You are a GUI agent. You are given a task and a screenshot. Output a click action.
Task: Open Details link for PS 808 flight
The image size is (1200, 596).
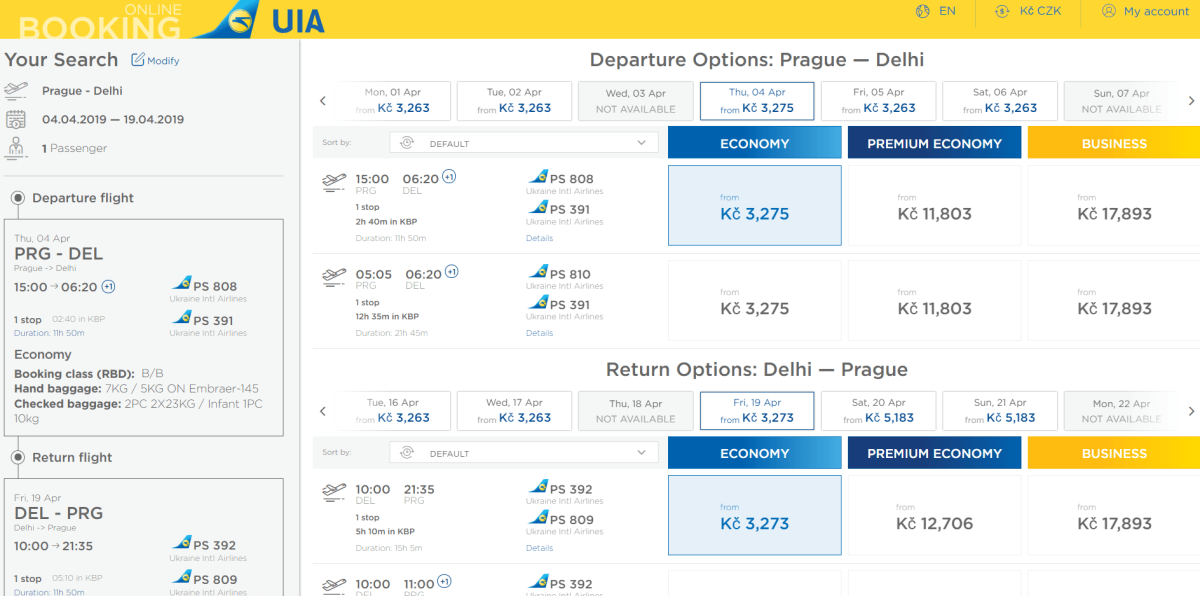(x=539, y=238)
